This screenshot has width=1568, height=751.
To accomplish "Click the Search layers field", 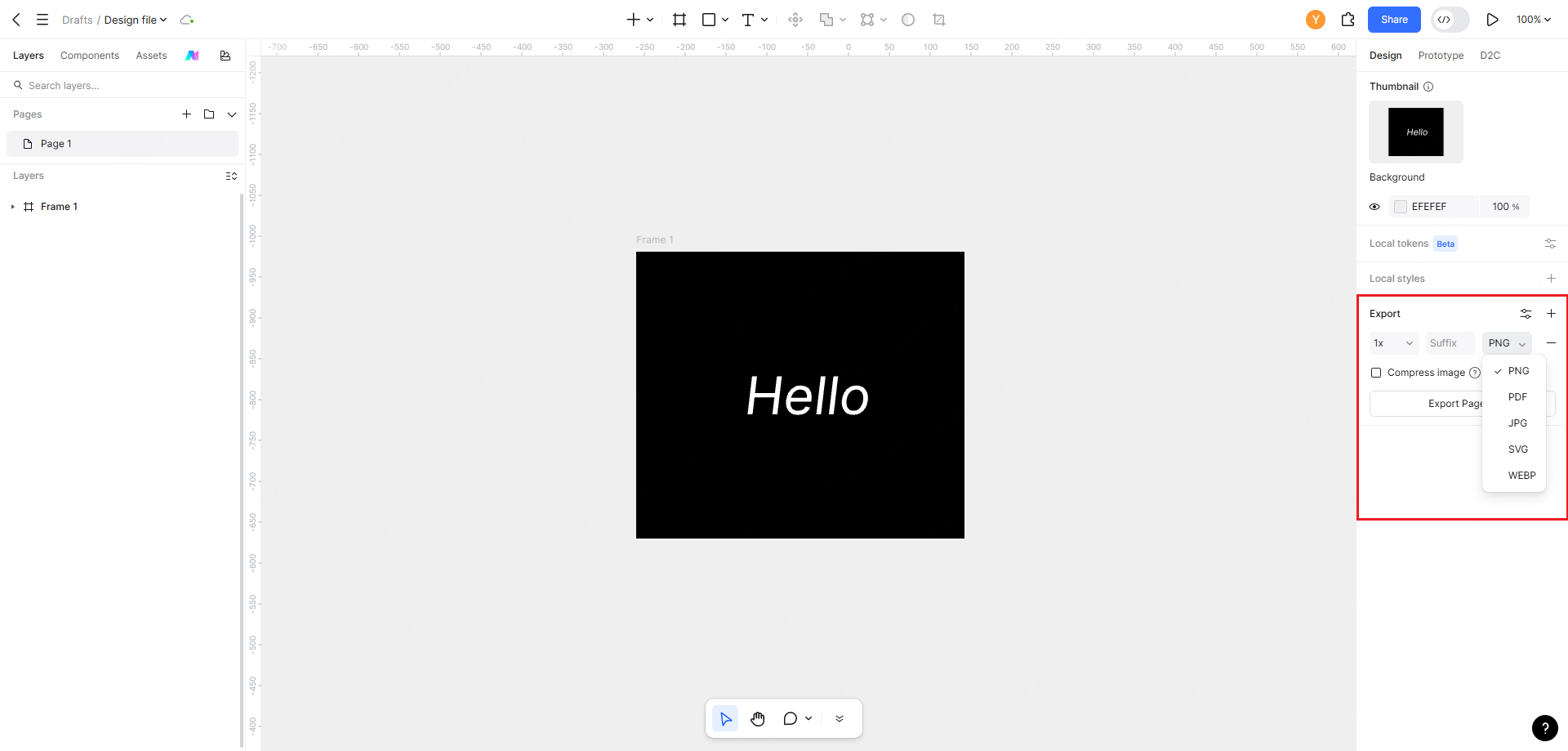I will pyautogui.click(x=122, y=85).
